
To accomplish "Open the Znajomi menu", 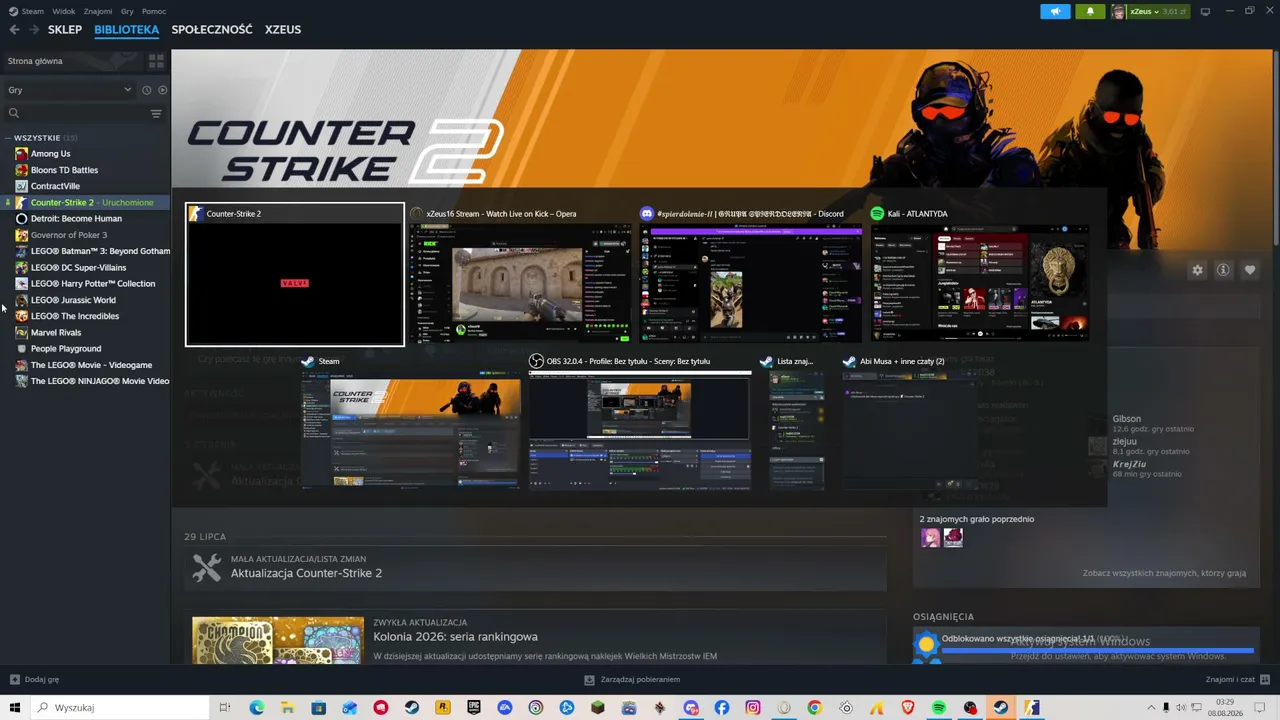I will click(98, 11).
